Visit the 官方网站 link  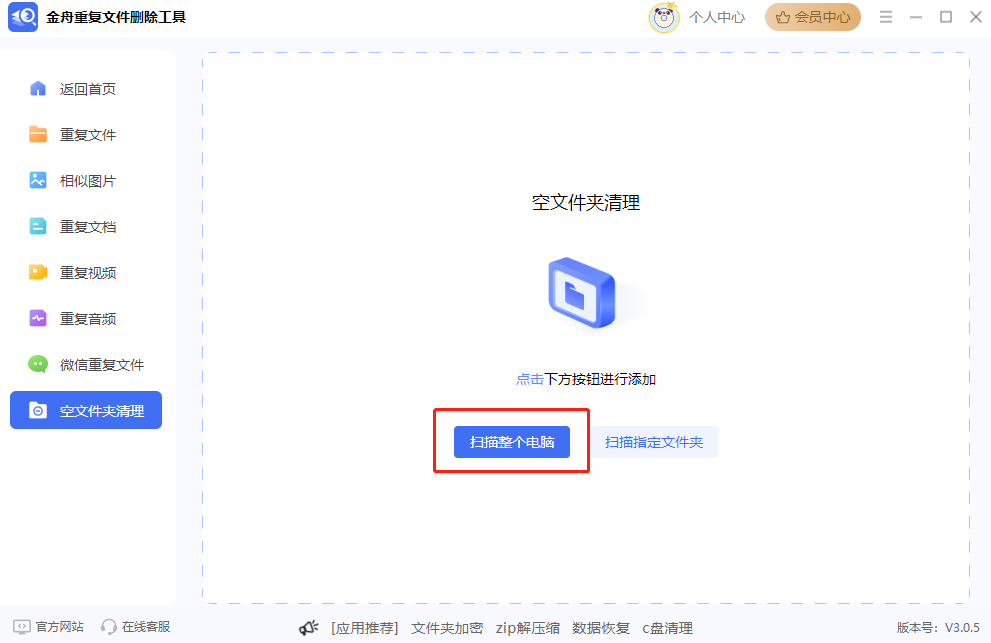pos(59,627)
